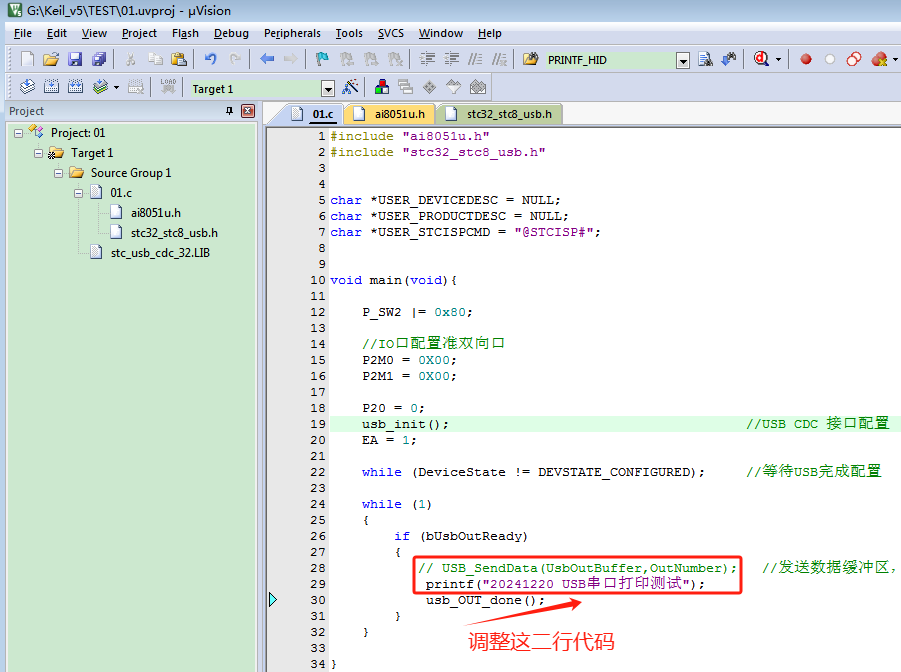The width and height of the screenshot is (901, 672).
Task: Insert breakpoint with the red dot icon
Action: (806, 59)
